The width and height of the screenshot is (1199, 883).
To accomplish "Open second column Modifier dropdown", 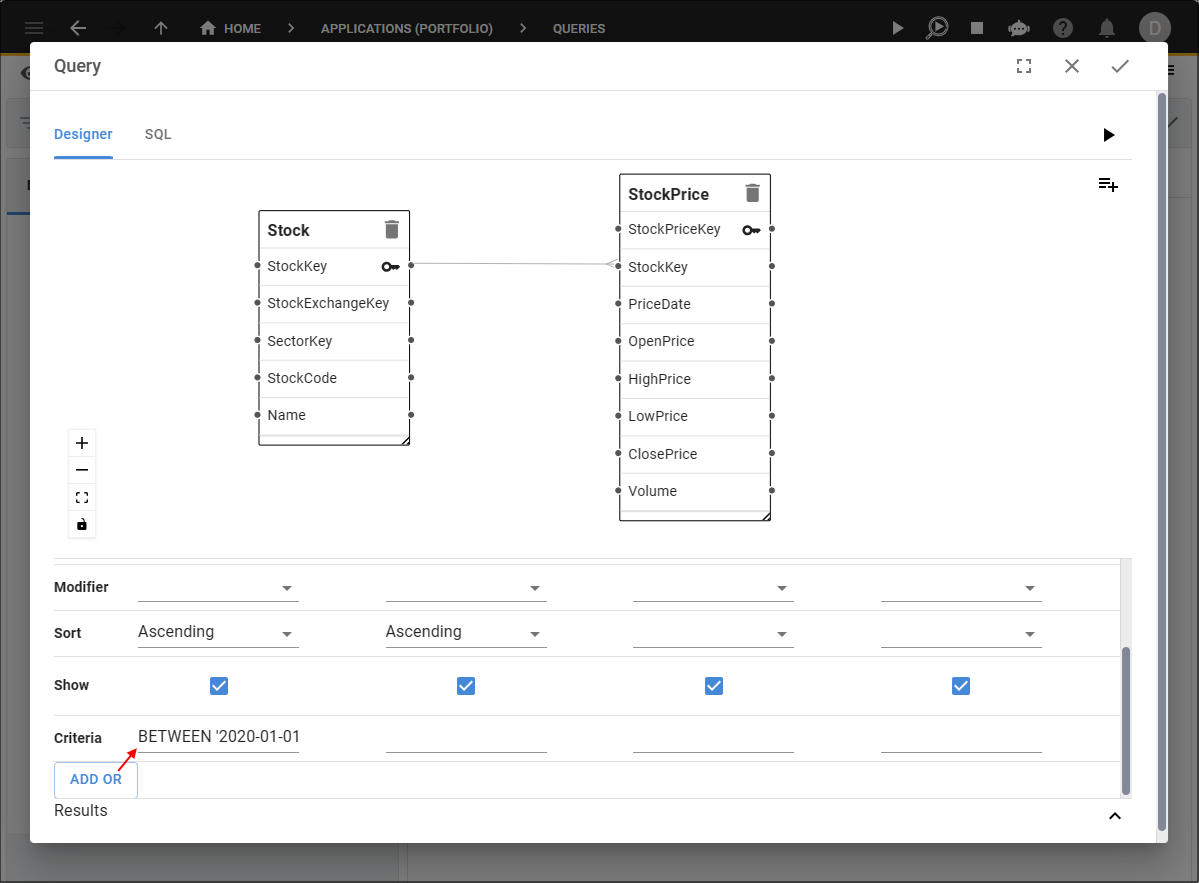I will pyautogui.click(x=466, y=587).
